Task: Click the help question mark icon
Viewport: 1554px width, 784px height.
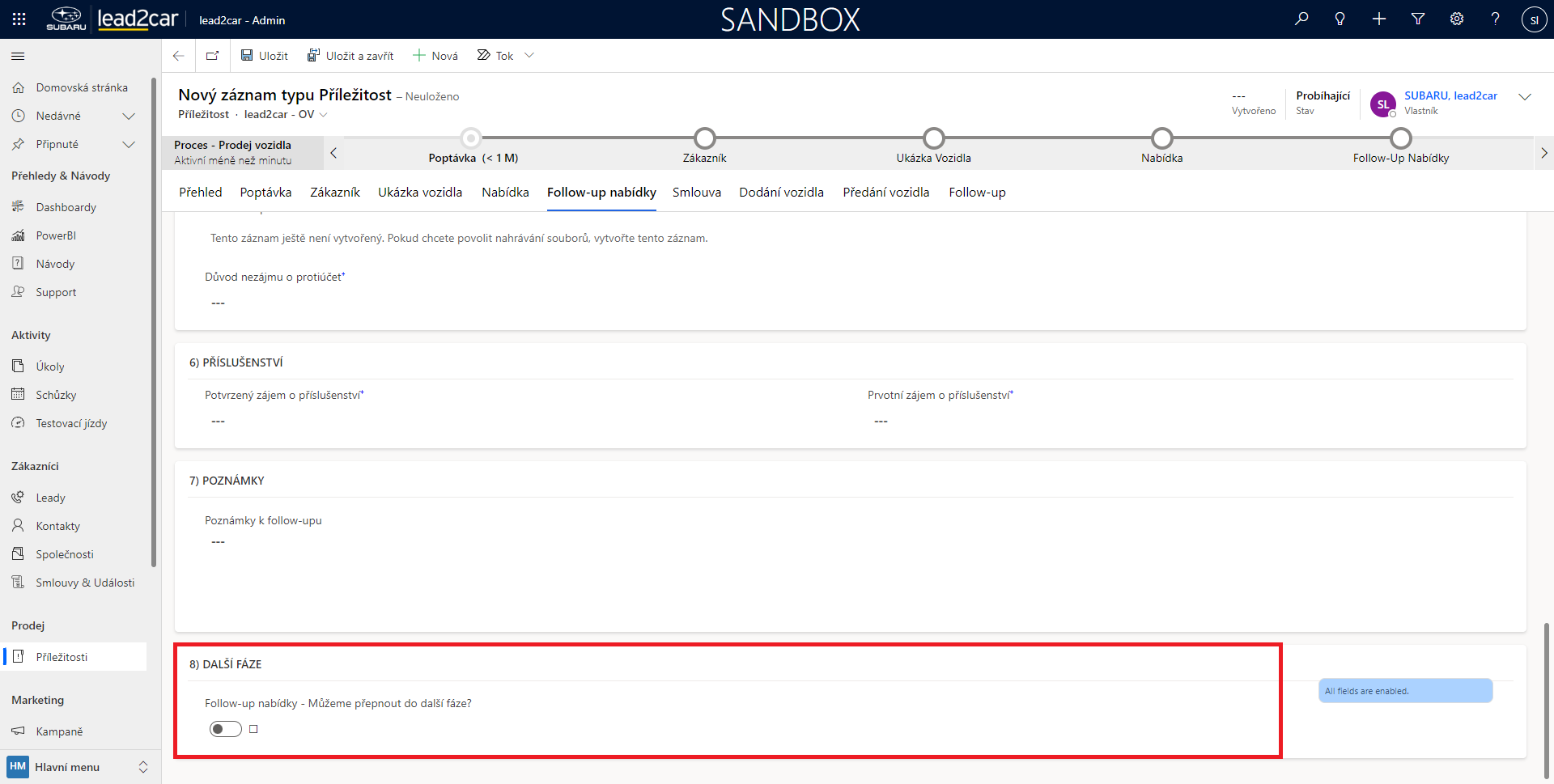Action: coord(1495,19)
